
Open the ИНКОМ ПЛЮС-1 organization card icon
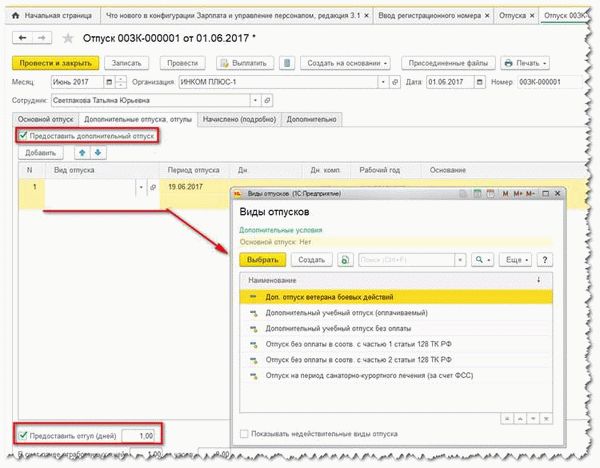pyautogui.click(x=395, y=82)
